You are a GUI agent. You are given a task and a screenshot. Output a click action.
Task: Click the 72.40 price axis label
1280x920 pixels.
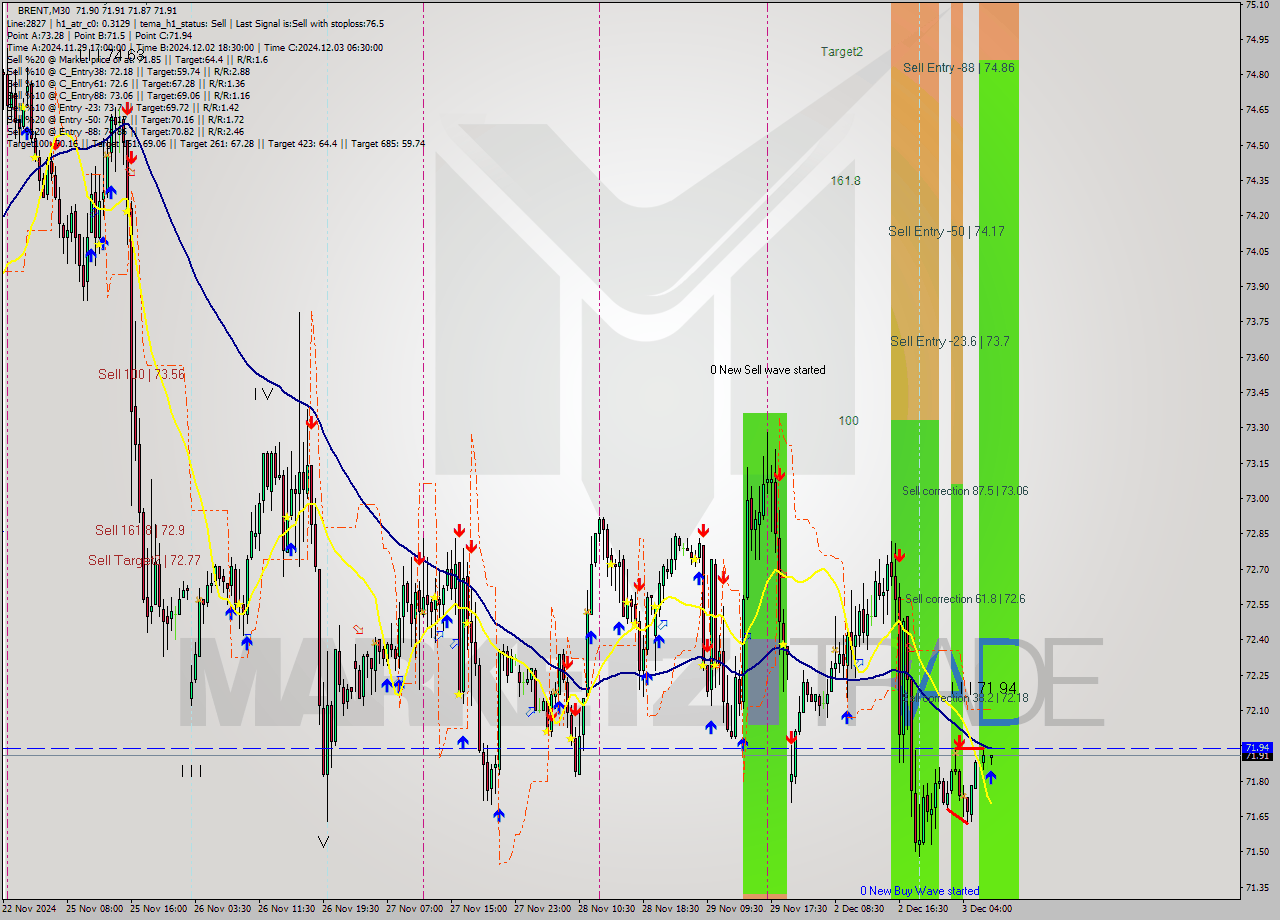pyautogui.click(x=1258, y=639)
